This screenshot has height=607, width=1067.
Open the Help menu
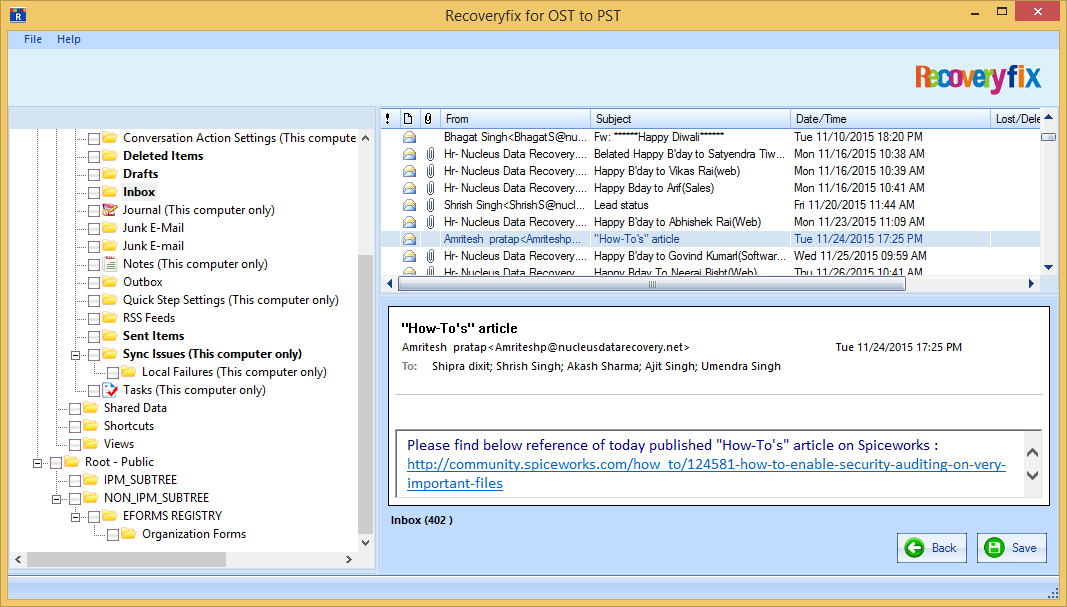pos(69,39)
